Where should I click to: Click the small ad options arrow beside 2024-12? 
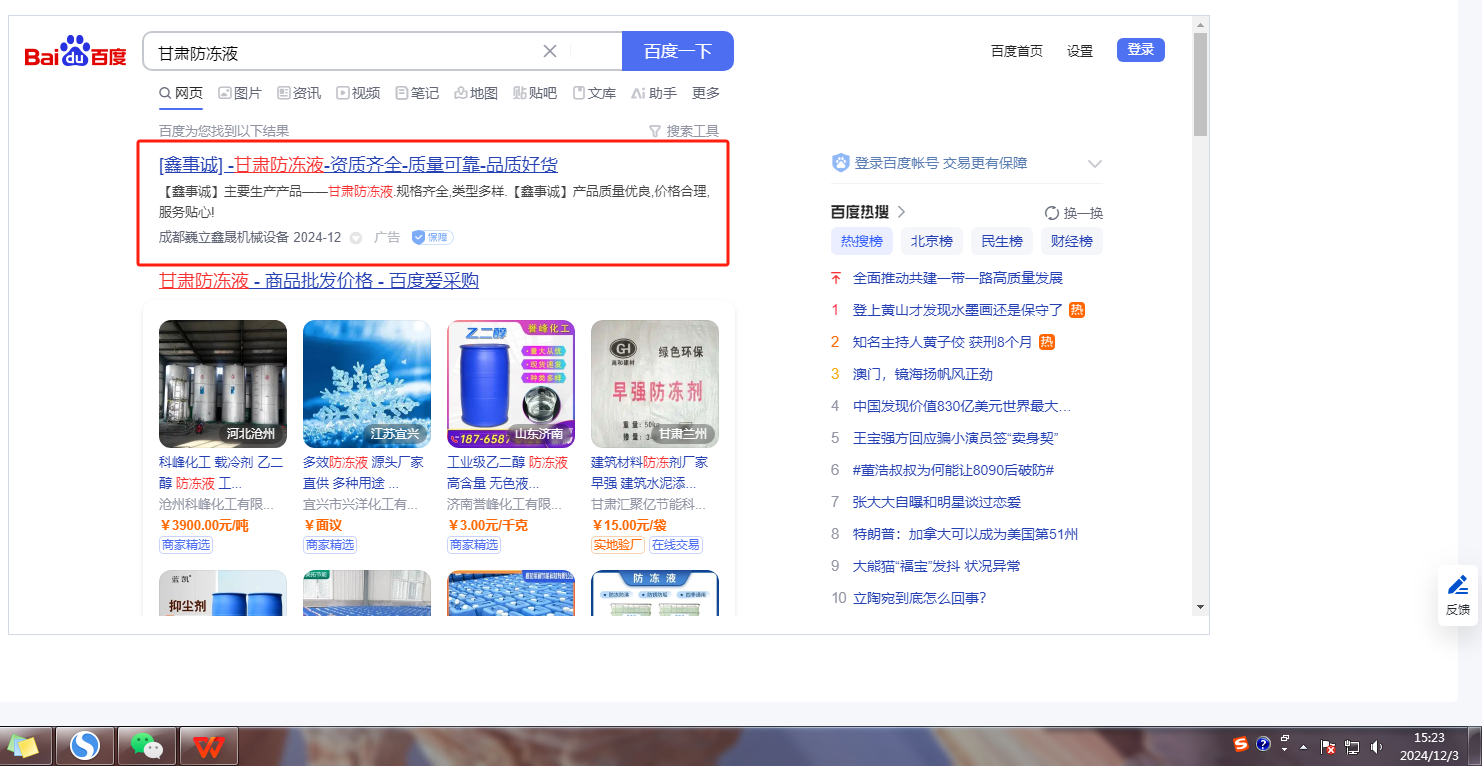click(x=355, y=238)
